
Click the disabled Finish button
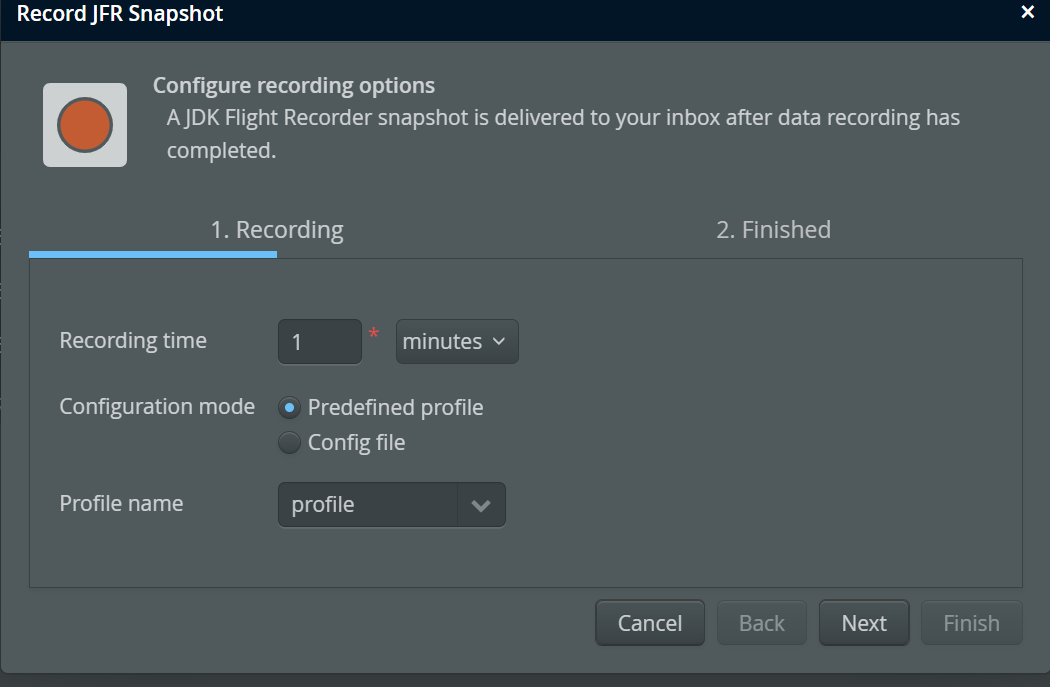972,623
